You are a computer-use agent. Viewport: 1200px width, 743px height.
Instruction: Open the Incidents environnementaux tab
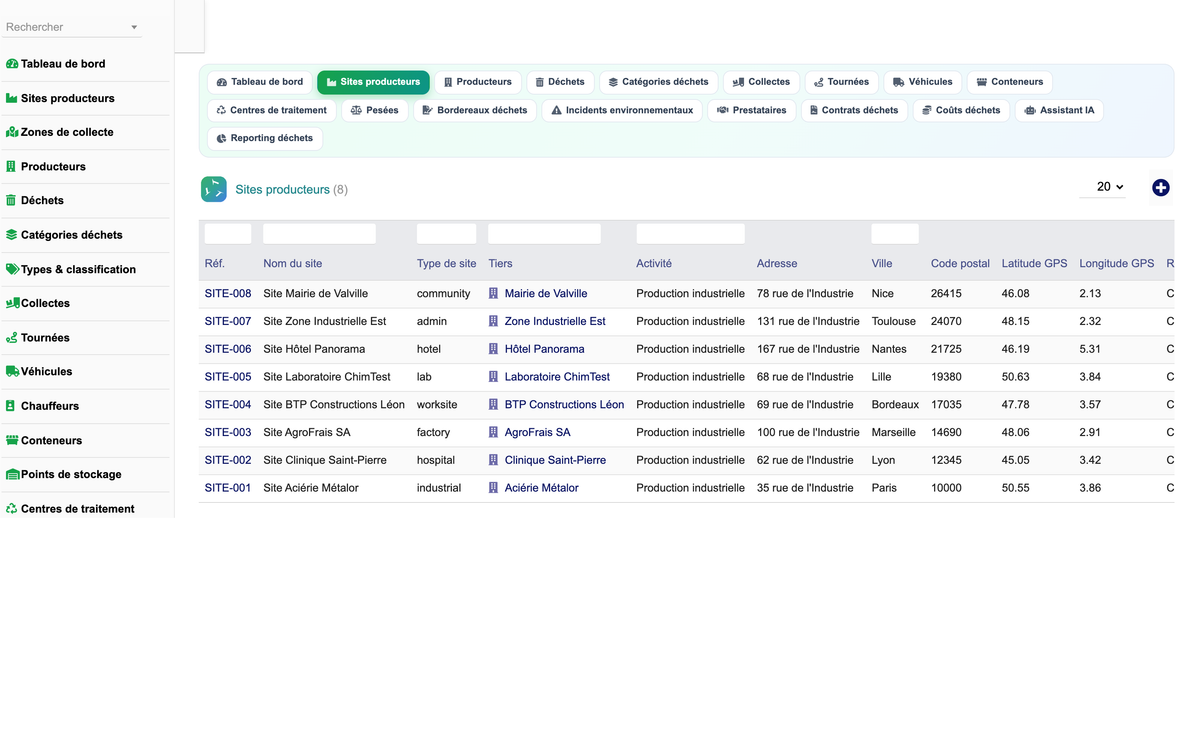[x=622, y=110]
